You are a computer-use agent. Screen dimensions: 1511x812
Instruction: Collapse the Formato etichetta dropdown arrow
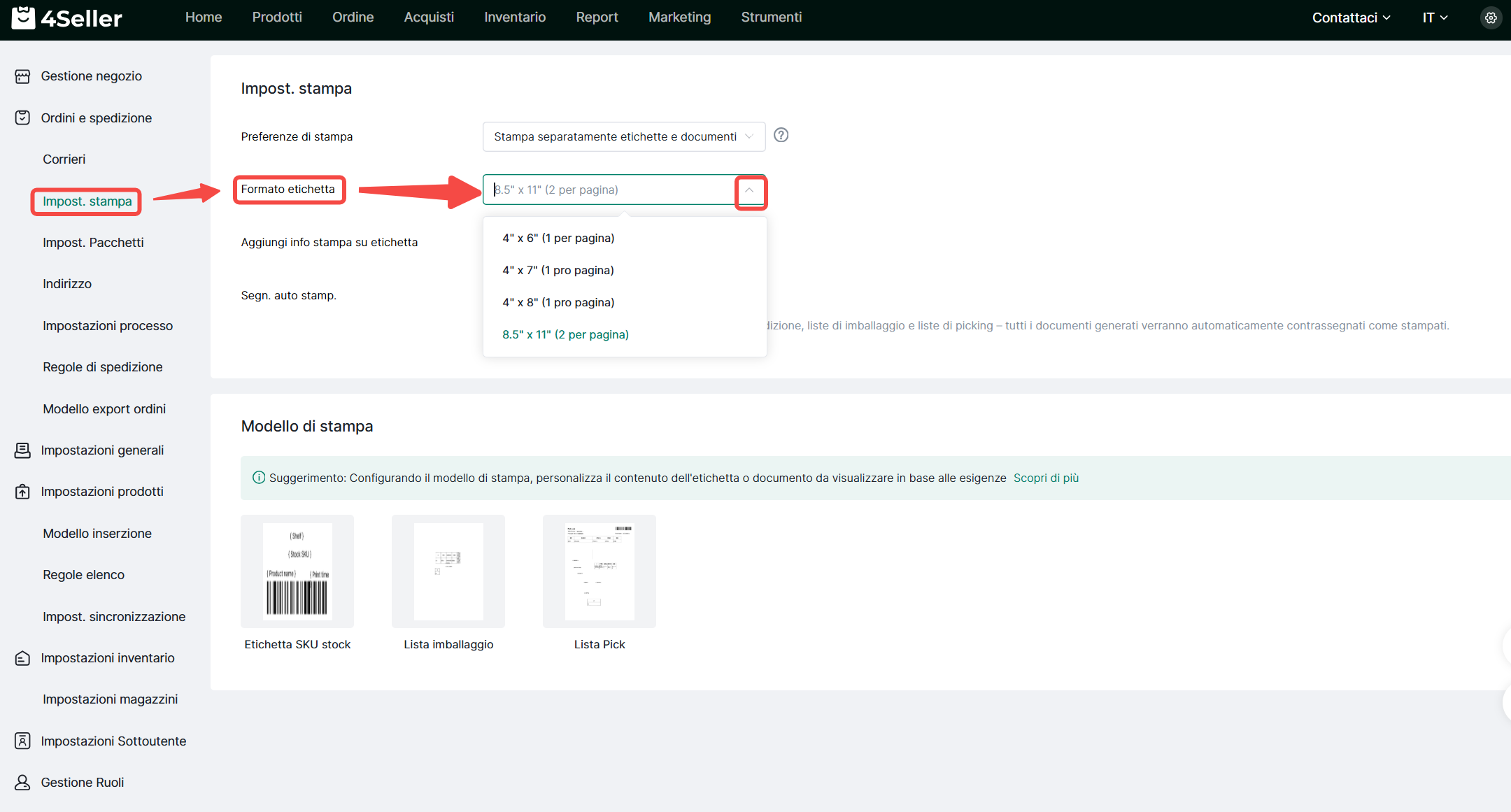click(749, 190)
